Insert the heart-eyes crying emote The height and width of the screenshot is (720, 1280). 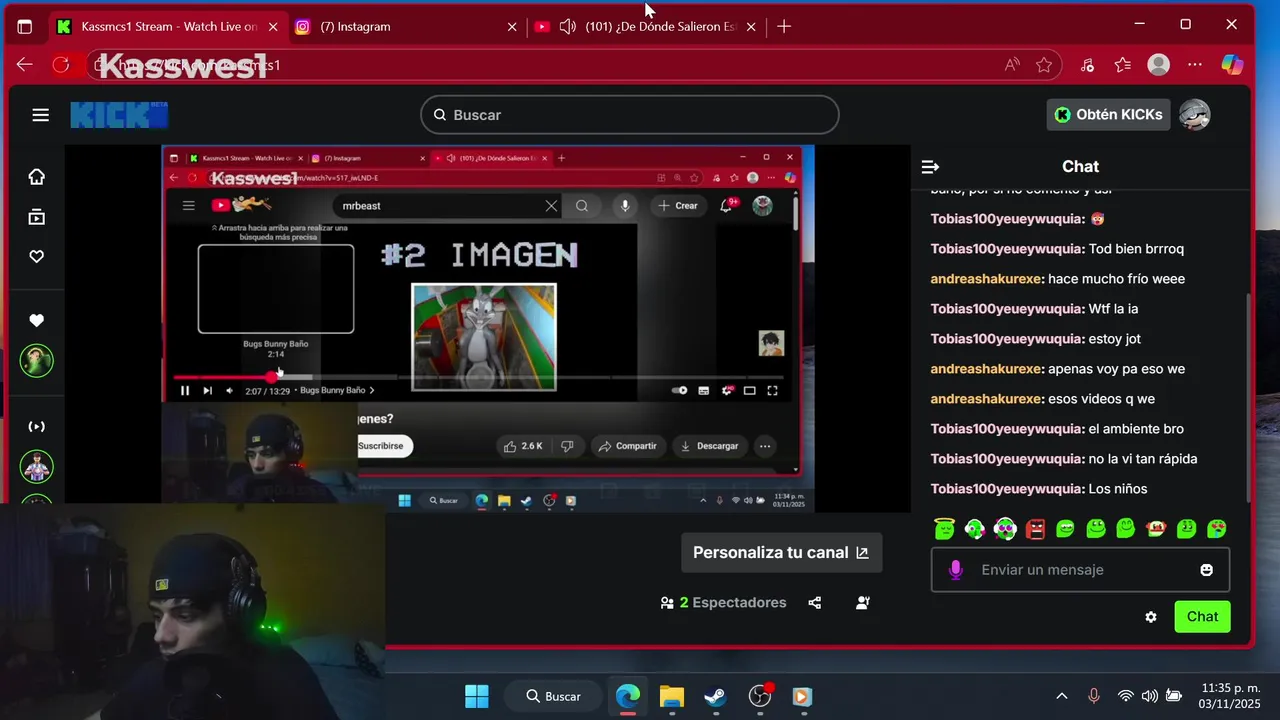(x=1217, y=528)
